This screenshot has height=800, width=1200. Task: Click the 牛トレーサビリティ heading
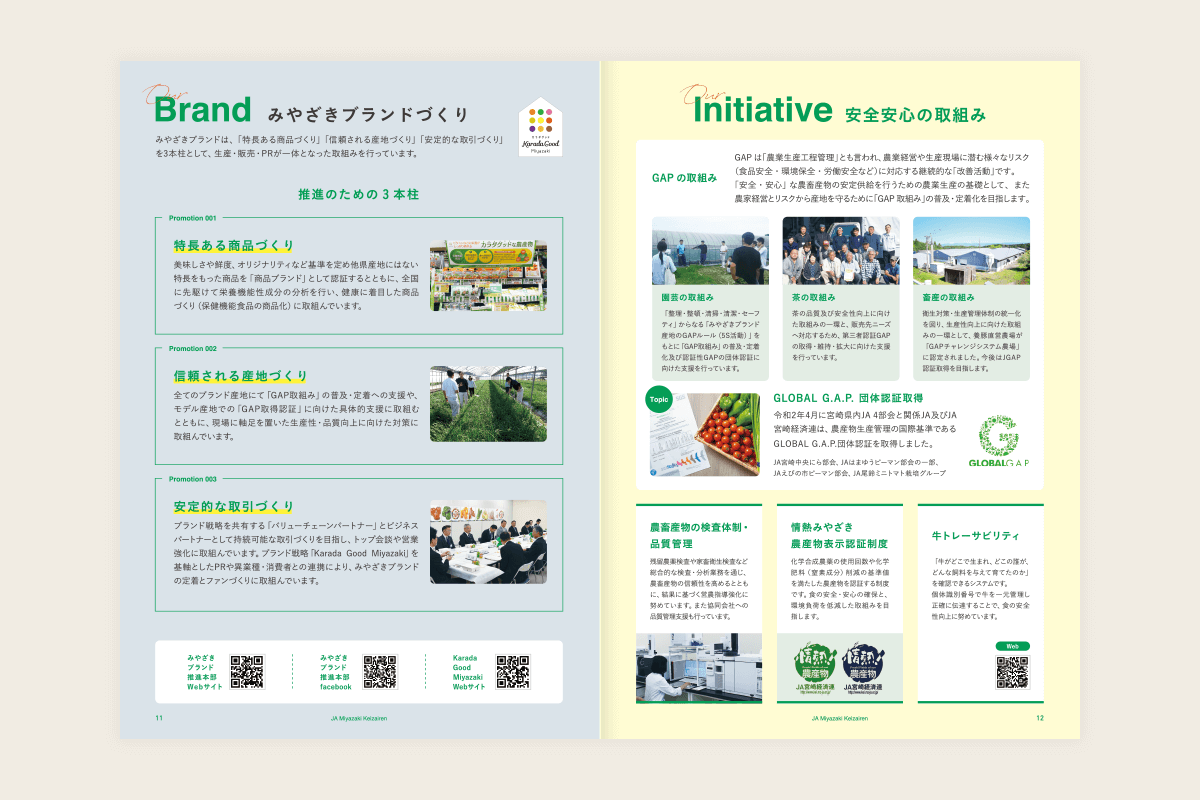(975, 535)
